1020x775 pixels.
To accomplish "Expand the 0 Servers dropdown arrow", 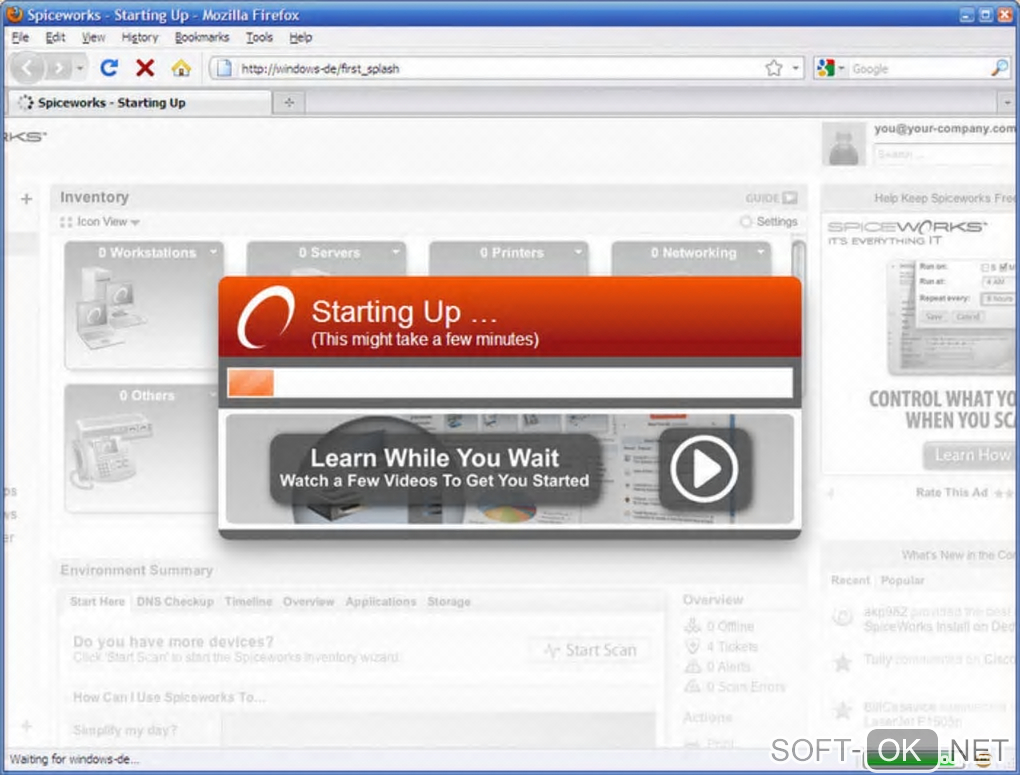I will 396,251.
